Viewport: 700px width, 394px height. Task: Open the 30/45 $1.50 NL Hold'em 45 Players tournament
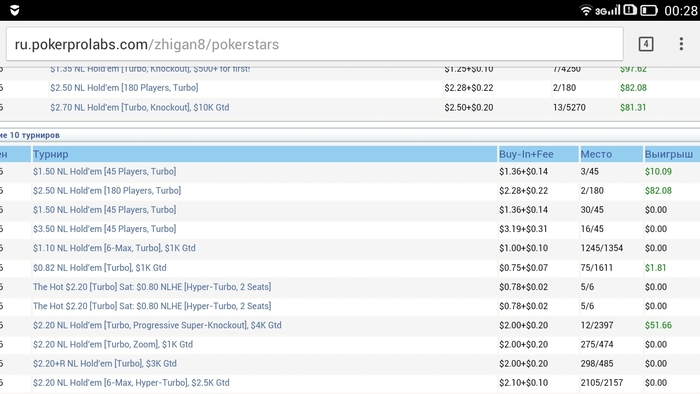coord(104,210)
